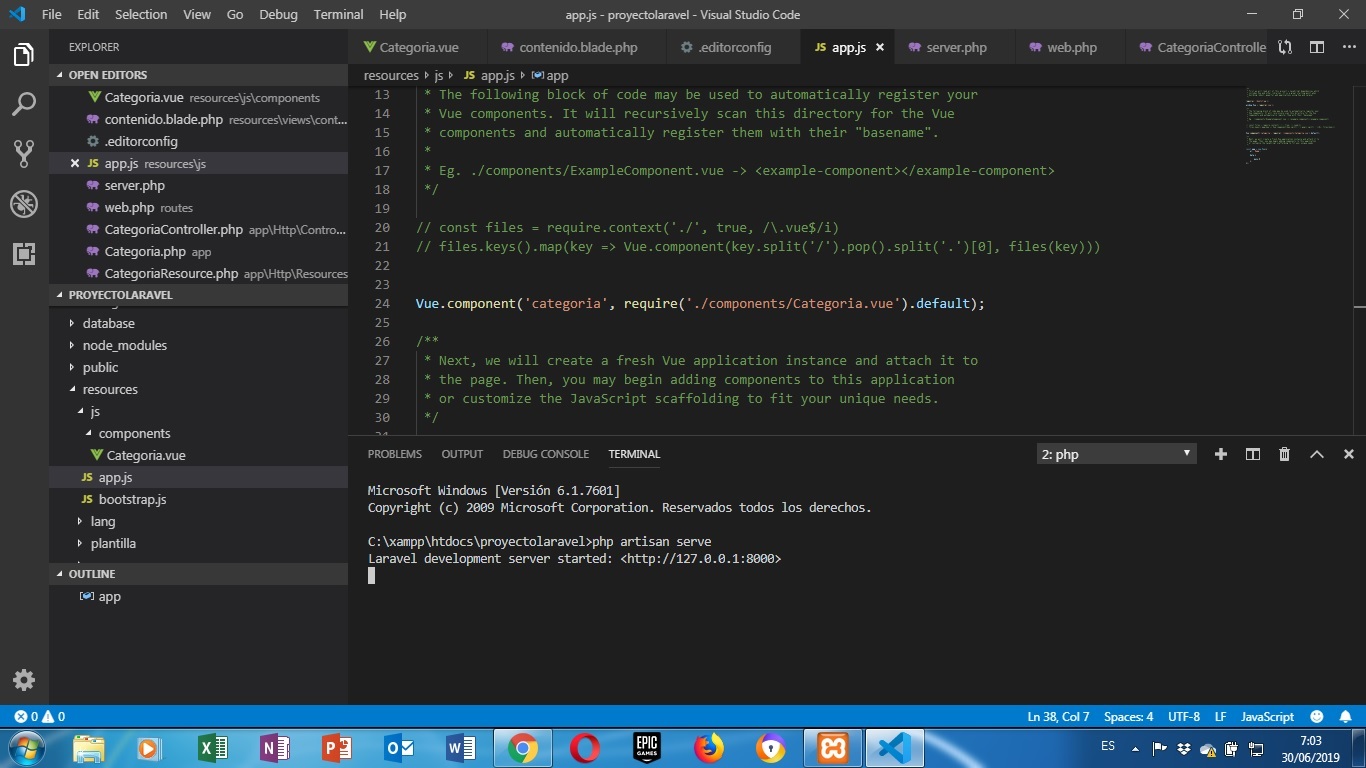This screenshot has height=768, width=1366.
Task: Click the errors and warnings status indicator
Action: point(40,717)
